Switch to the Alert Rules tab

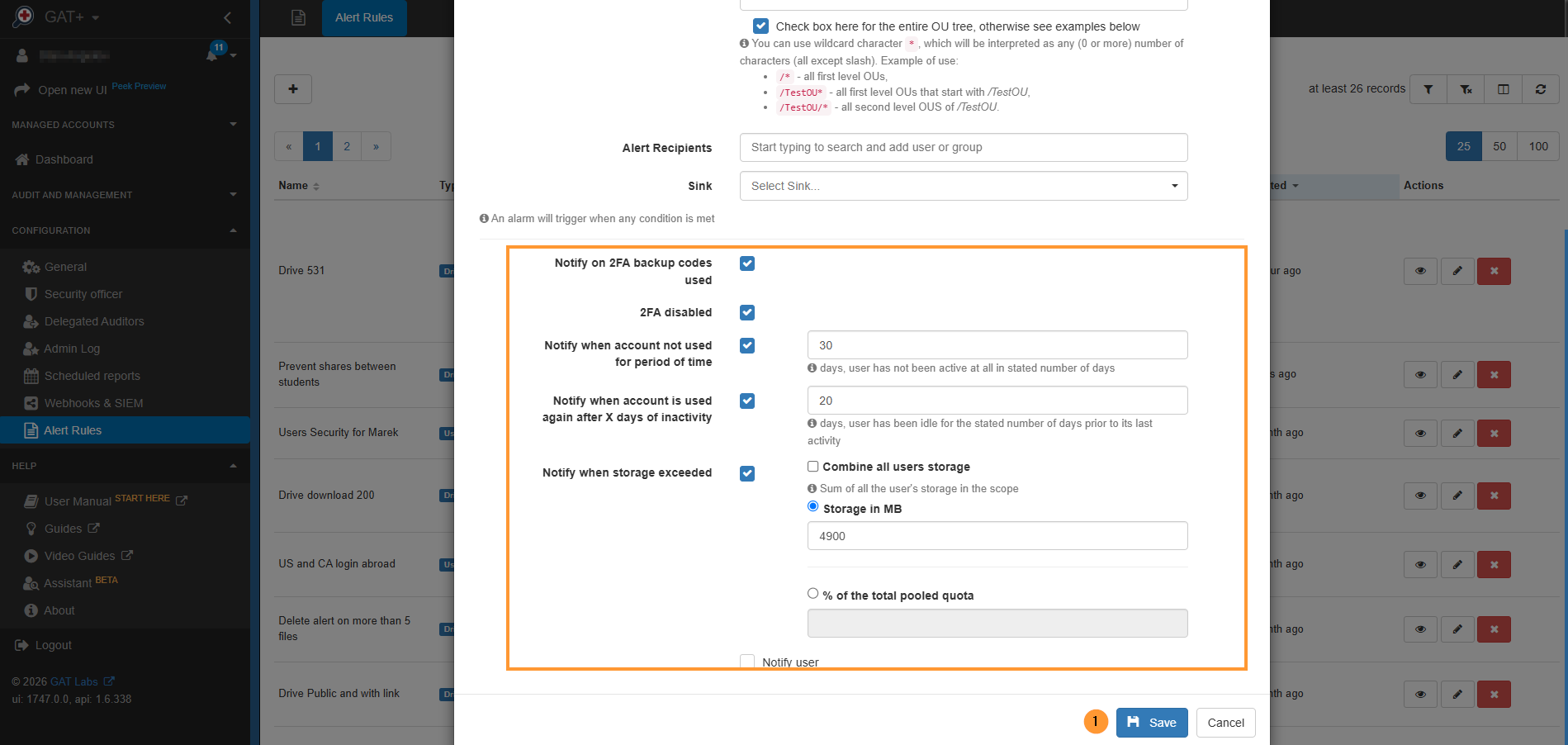[x=364, y=17]
